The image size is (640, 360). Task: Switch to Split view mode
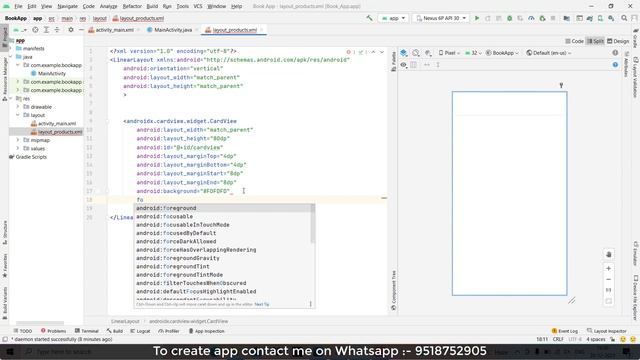(595, 41)
